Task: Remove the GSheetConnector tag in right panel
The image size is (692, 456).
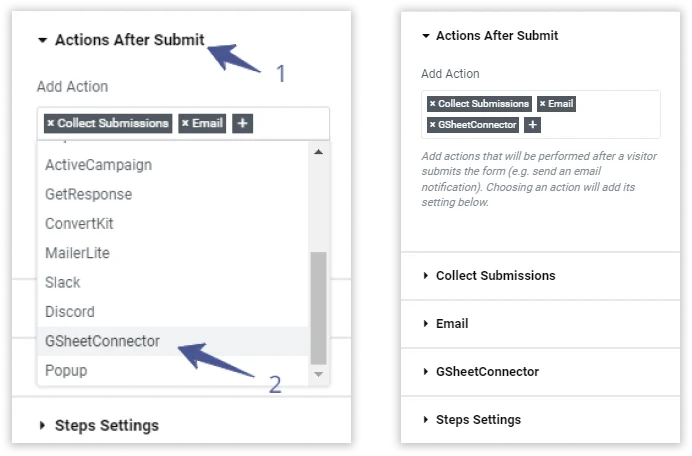Action: click(432, 125)
